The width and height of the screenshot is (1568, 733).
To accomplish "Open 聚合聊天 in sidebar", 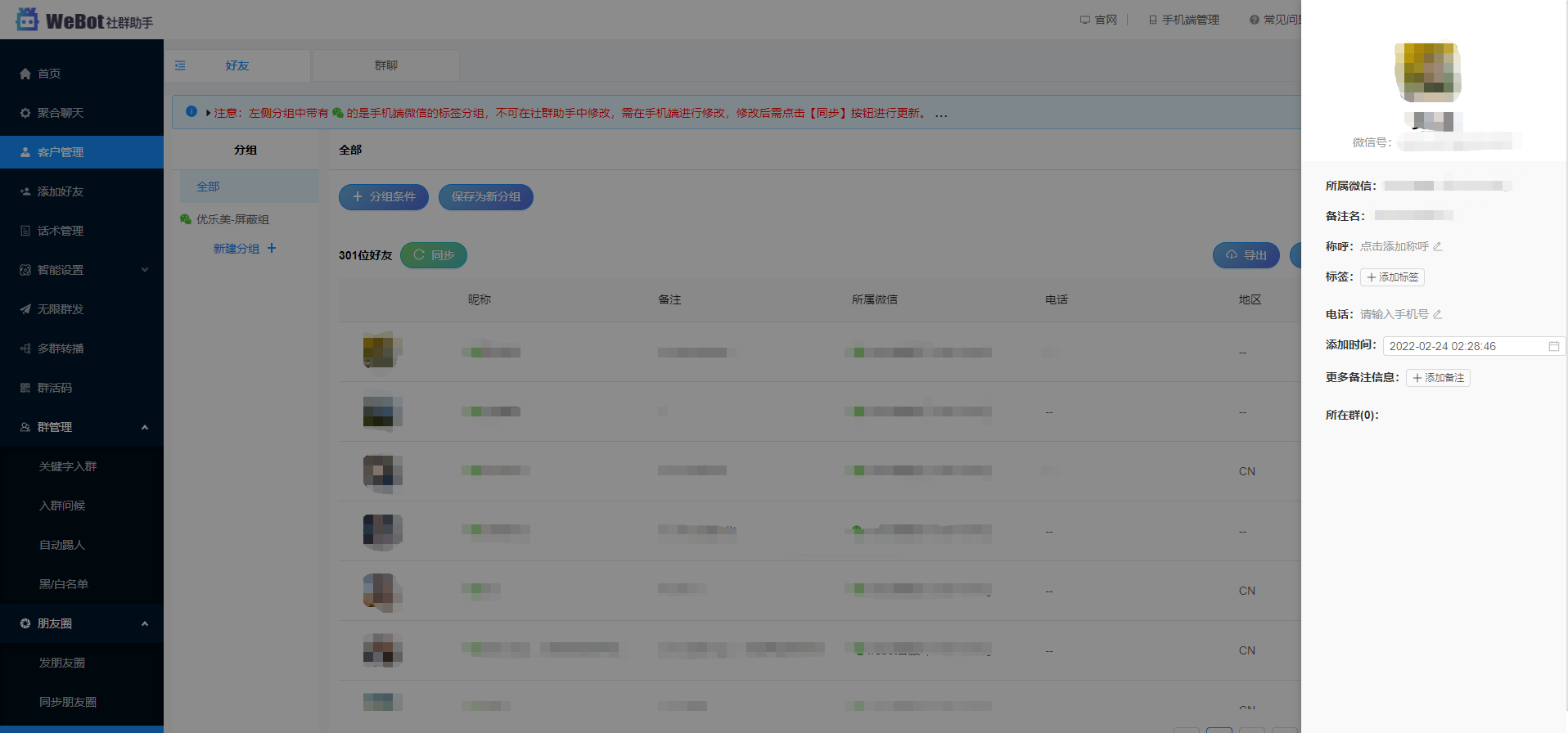I will 60,113.
